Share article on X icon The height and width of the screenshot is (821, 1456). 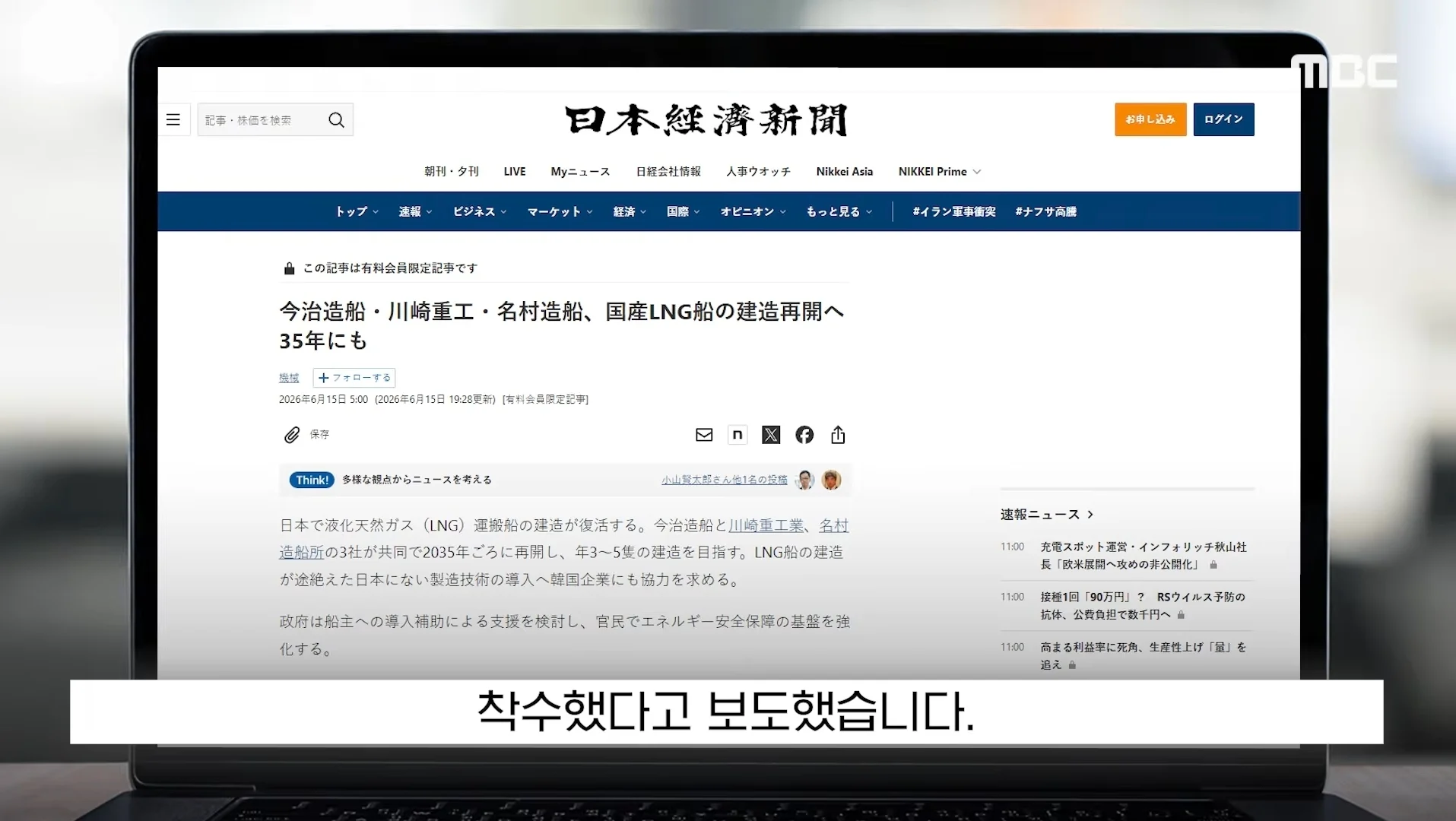tap(771, 435)
